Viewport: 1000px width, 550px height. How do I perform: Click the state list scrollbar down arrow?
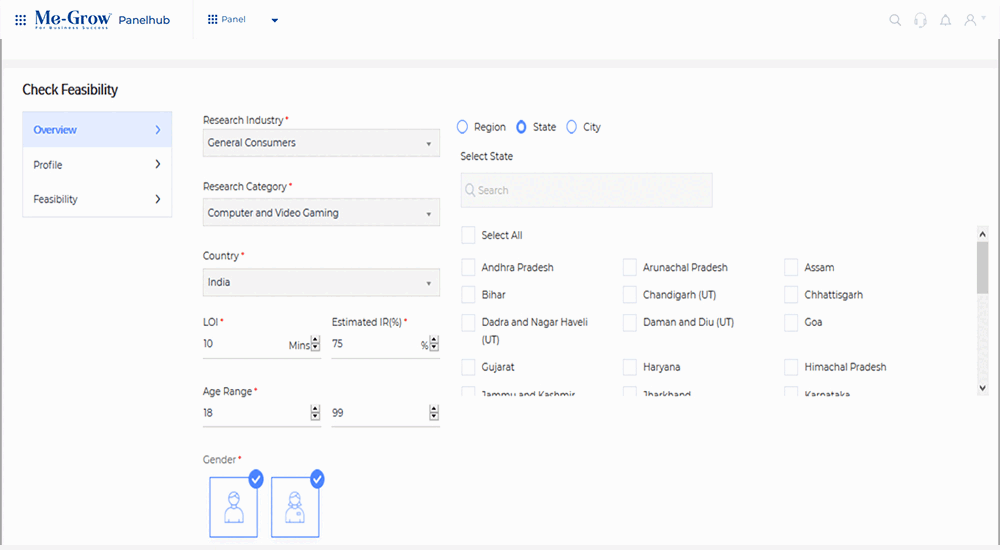982,387
